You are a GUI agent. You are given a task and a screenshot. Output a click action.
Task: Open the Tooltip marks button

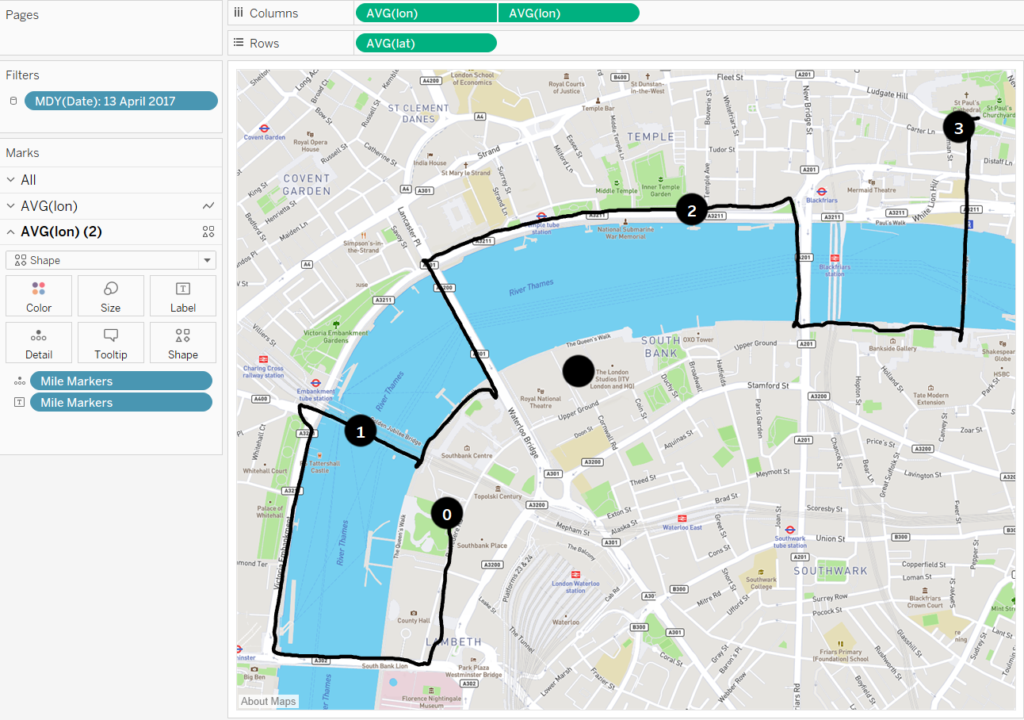[x=110, y=343]
